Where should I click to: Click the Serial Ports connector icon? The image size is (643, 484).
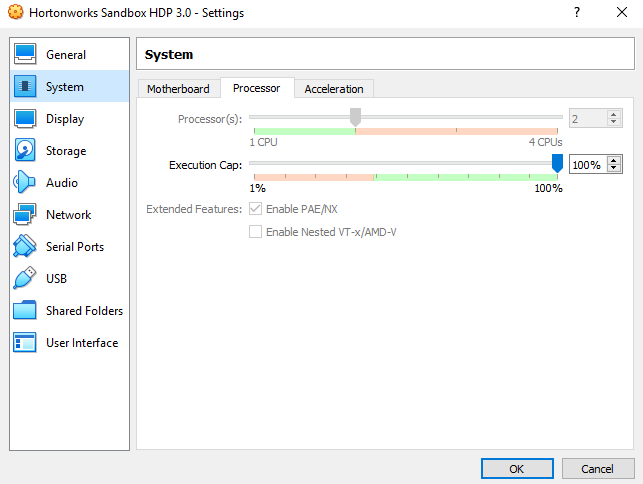coord(25,246)
